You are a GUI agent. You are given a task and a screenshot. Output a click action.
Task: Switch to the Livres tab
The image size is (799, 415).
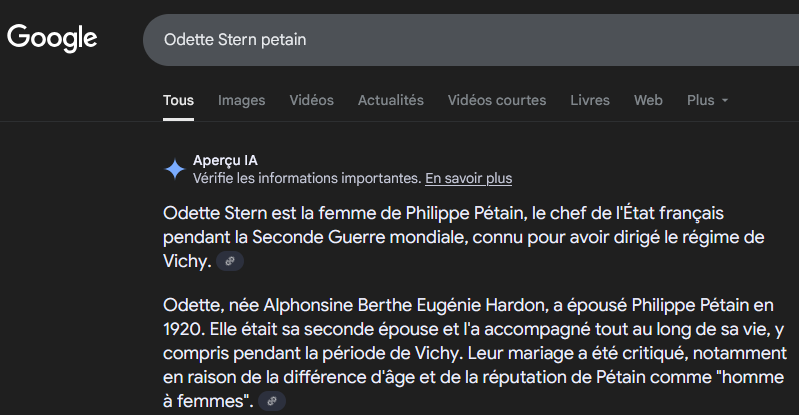tap(589, 100)
